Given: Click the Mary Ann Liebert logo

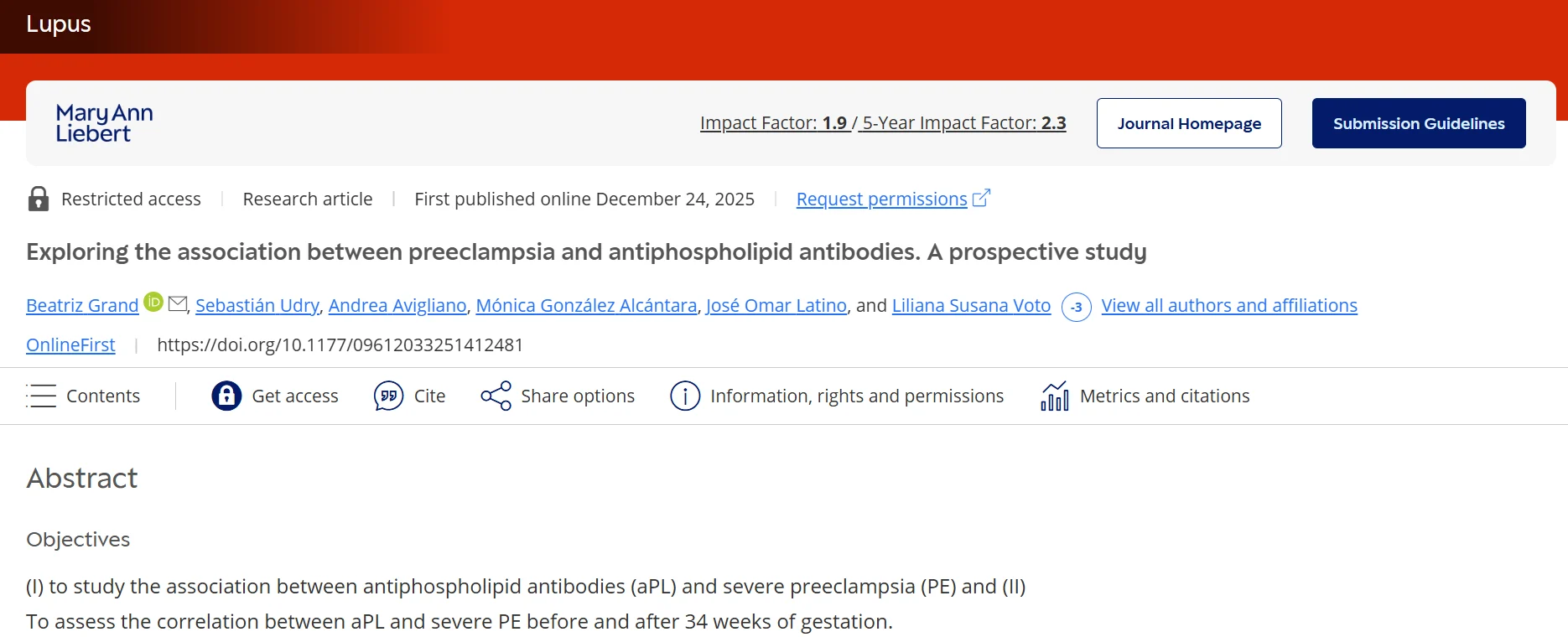Looking at the screenshot, I should point(104,123).
